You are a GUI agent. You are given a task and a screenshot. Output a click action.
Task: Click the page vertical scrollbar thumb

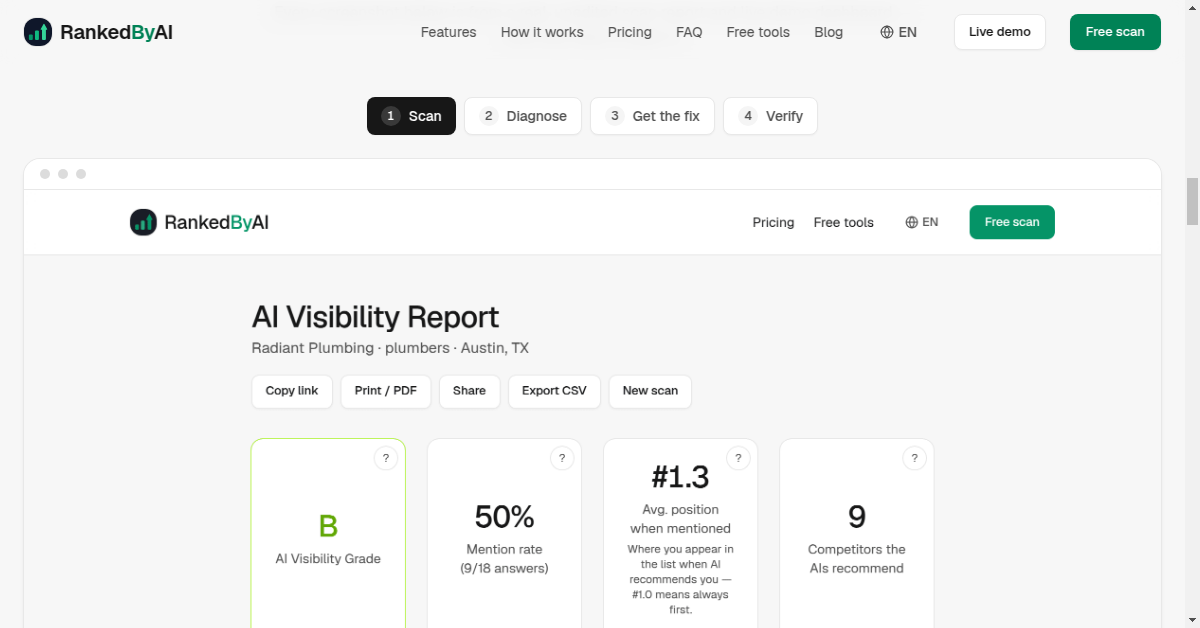pos(1192,202)
